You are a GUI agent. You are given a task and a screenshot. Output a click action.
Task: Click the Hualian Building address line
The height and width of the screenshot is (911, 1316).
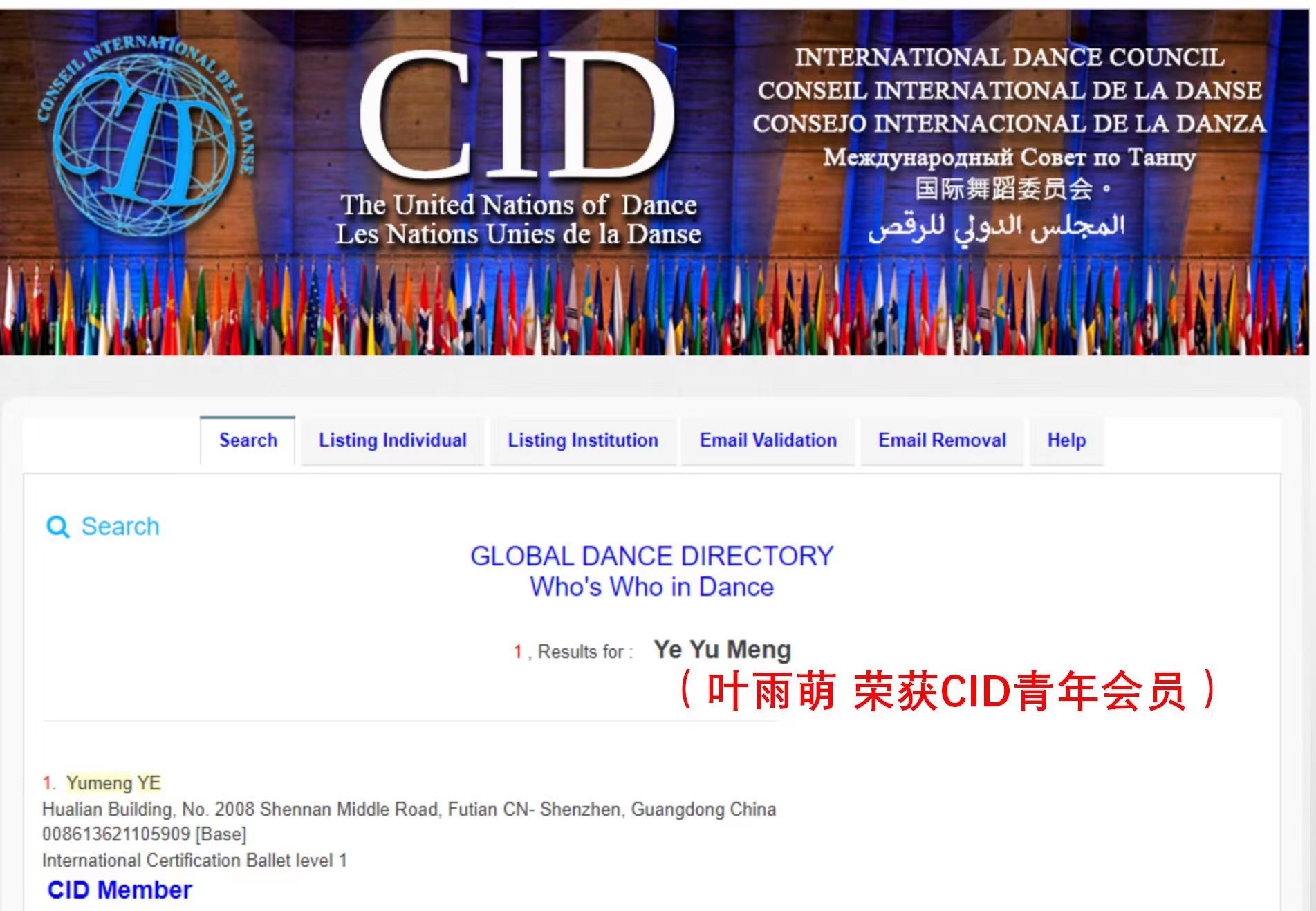[409, 809]
